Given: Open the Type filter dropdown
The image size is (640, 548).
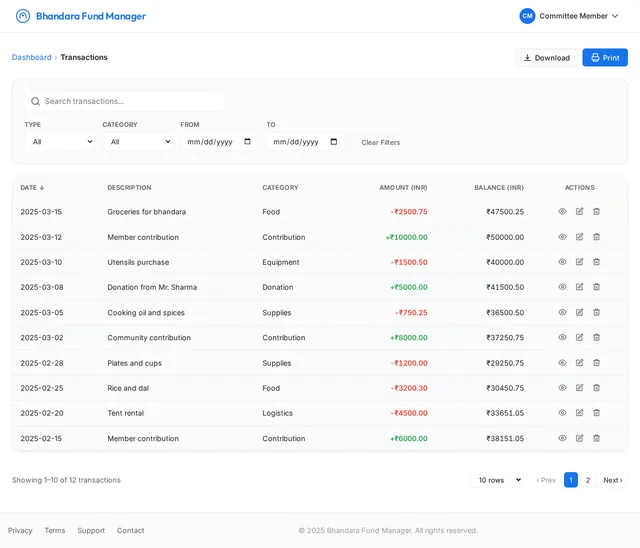Looking at the screenshot, I should point(60,142).
